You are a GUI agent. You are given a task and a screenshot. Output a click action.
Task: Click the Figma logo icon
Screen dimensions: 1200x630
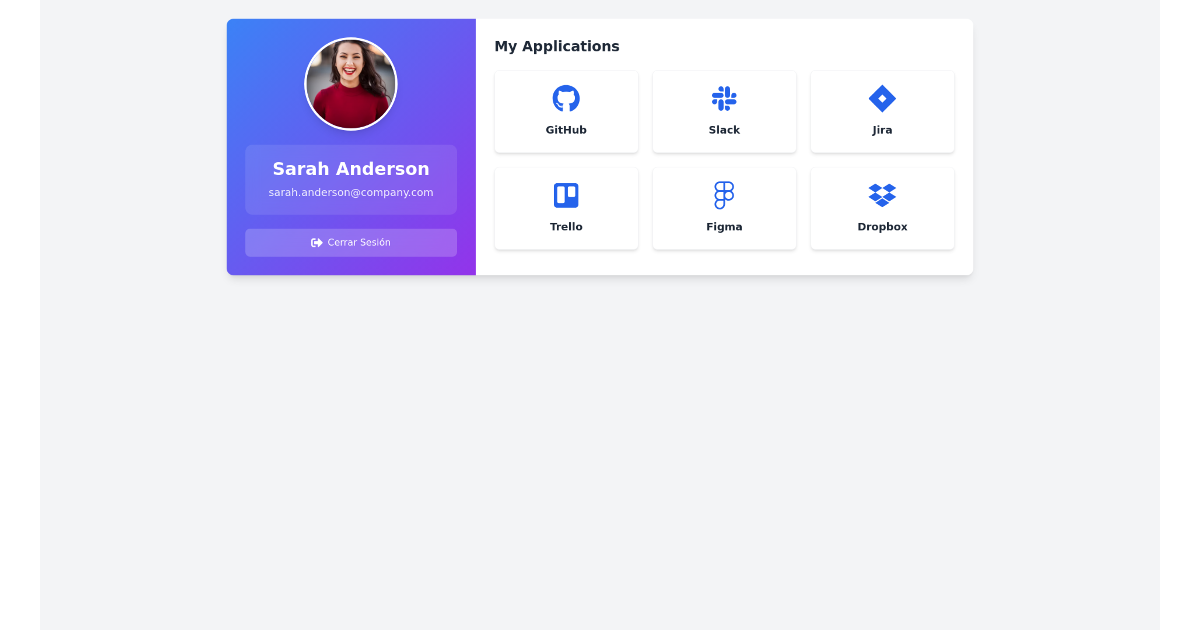724,195
